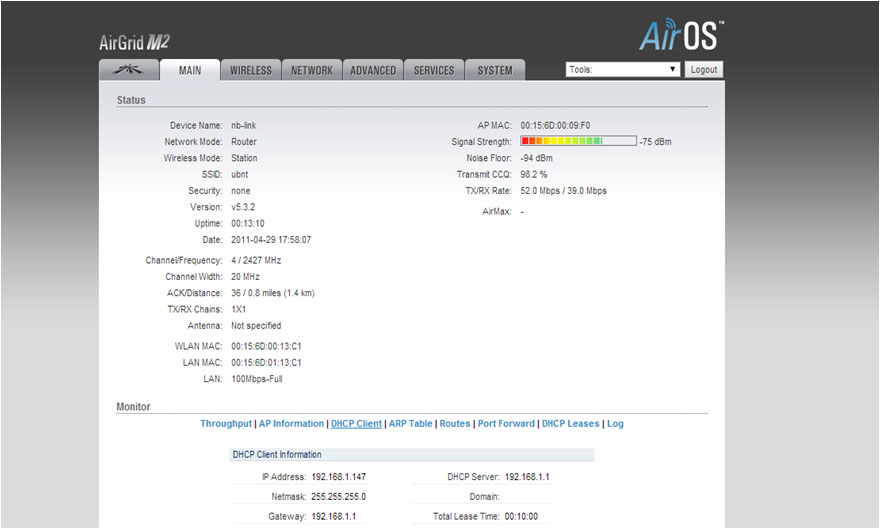Open the Port Forward link
Viewport: 880px width, 529px height.
coord(506,424)
